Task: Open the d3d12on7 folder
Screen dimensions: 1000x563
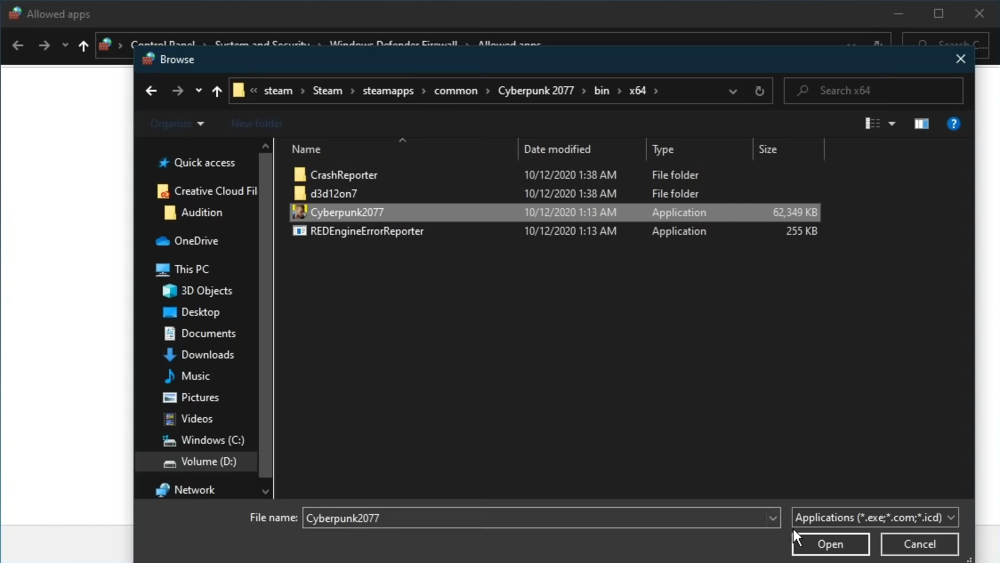Action: point(333,194)
